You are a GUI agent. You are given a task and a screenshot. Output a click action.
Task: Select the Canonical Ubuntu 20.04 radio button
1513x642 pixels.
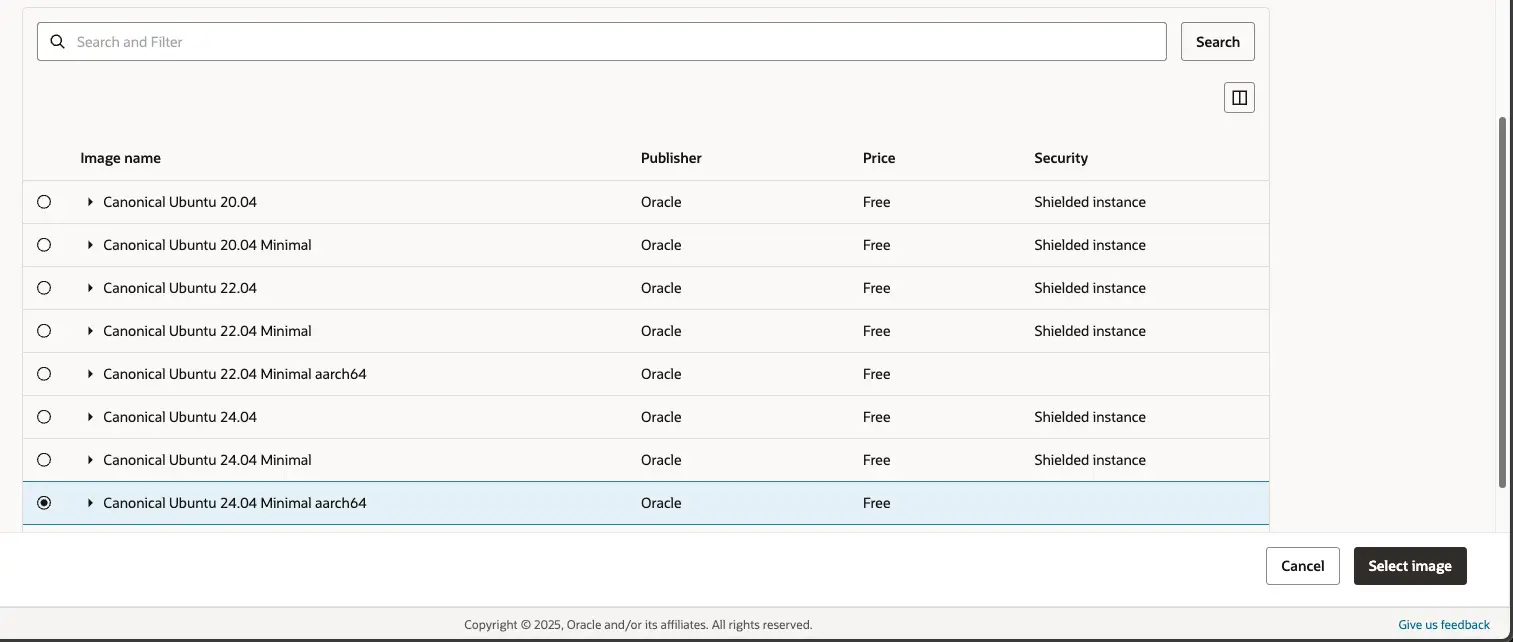point(43,201)
